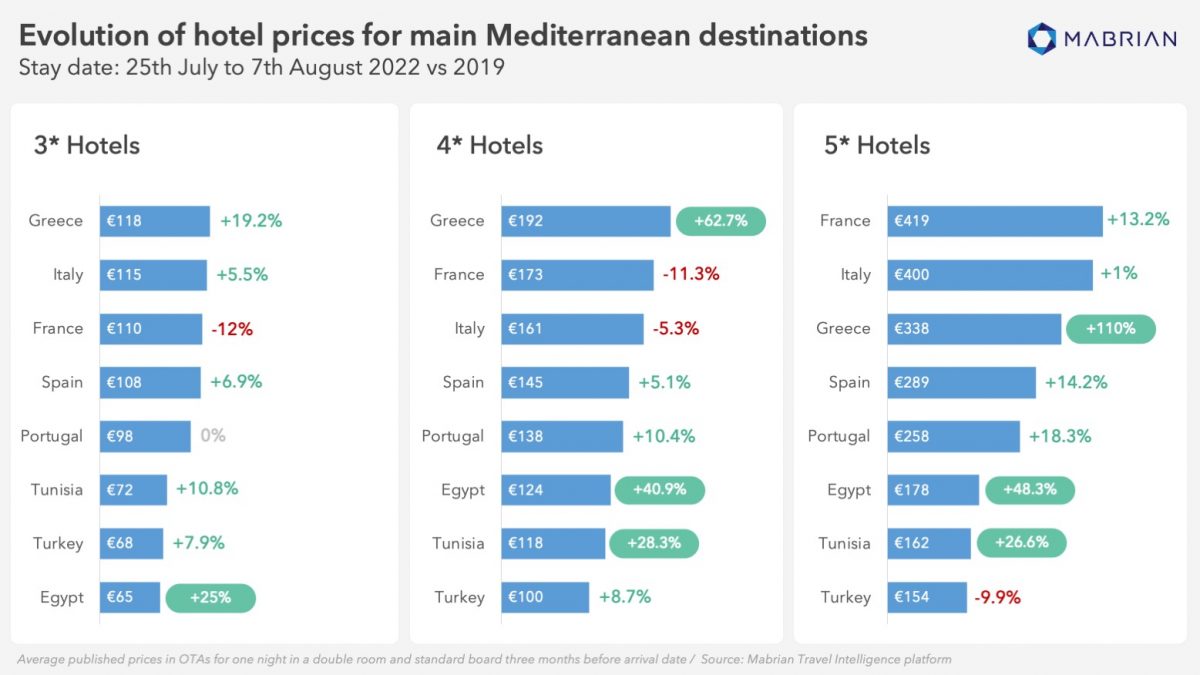This screenshot has height=675, width=1200.
Task: Click the Mabrian hexagon logo icon
Action: [1041, 38]
